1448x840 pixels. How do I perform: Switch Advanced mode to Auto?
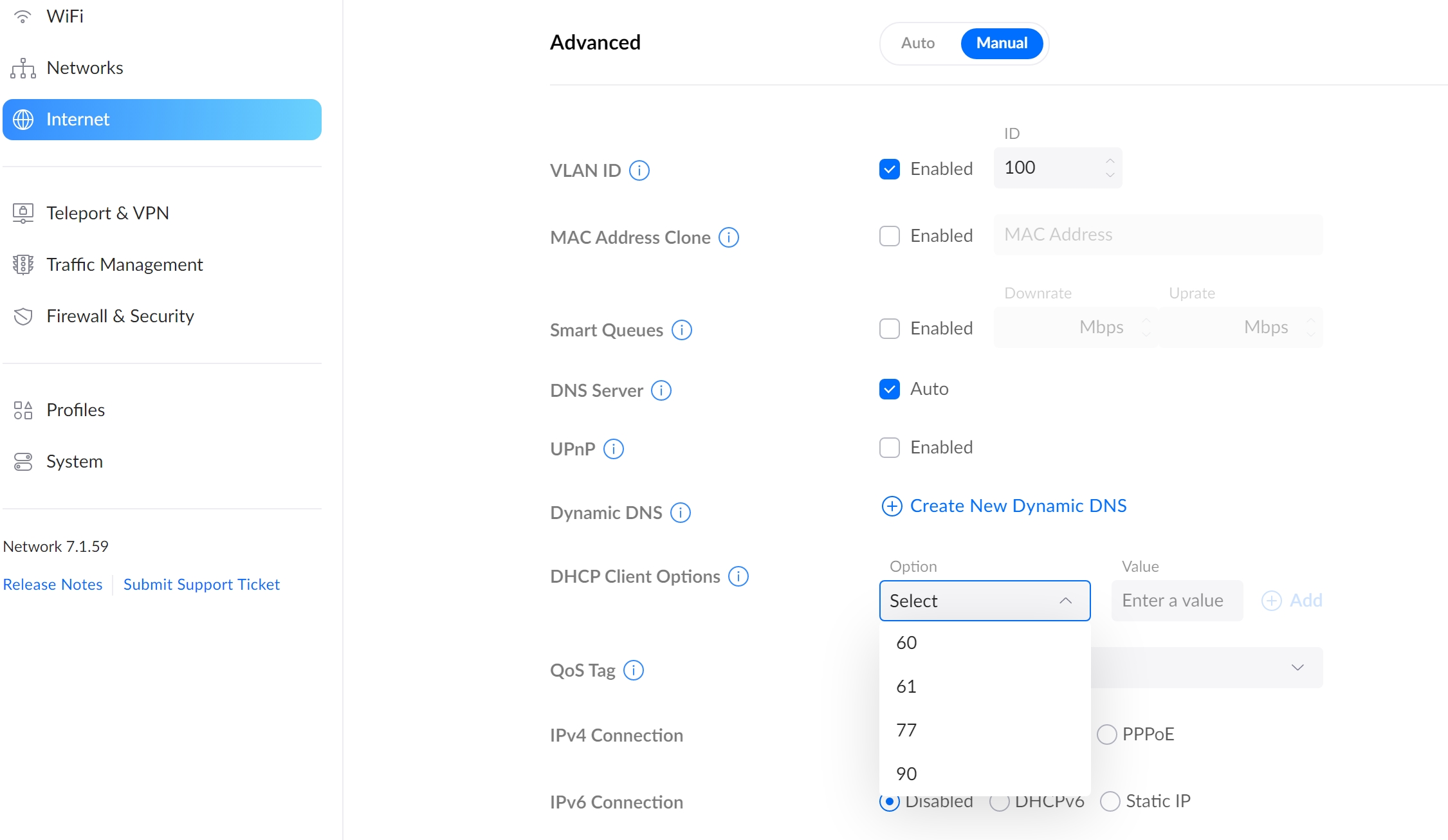917,43
